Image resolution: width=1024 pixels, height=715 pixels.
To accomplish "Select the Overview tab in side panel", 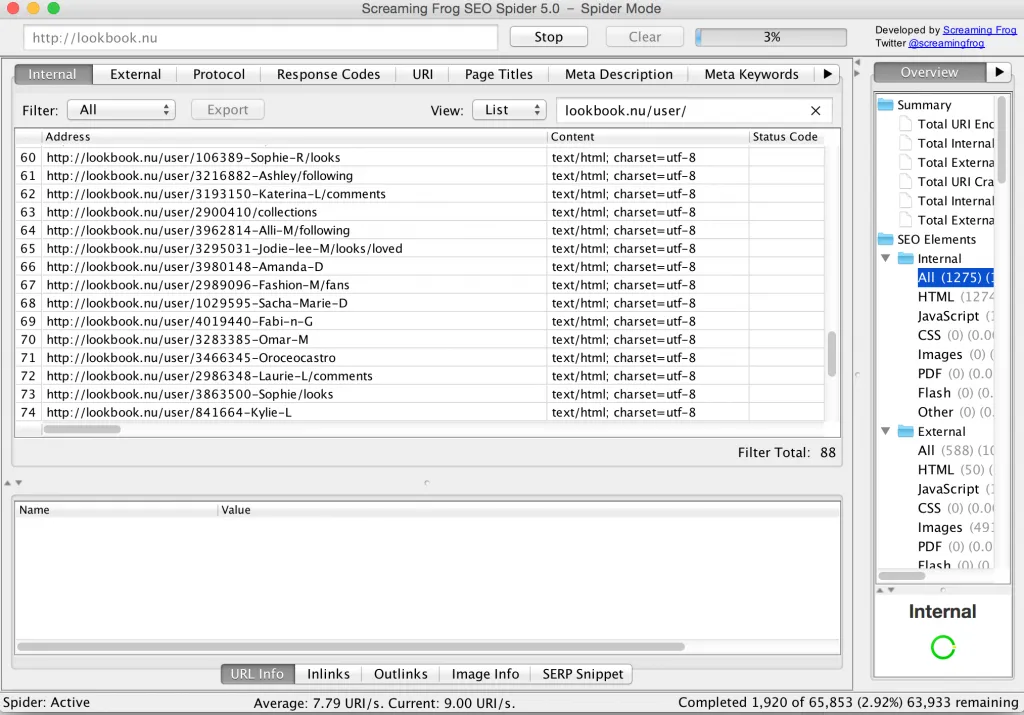I will [929, 72].
